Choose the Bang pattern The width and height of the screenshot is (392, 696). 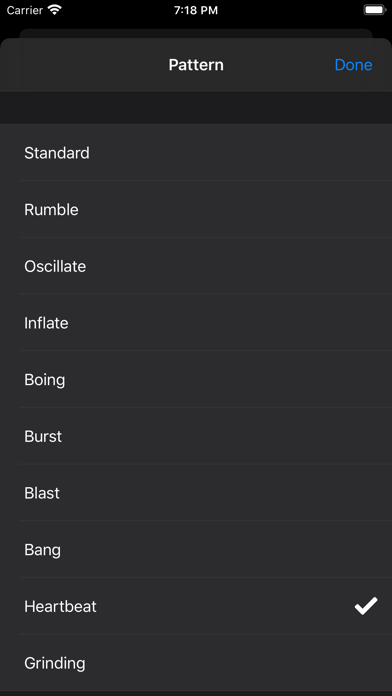coord(196,550)
